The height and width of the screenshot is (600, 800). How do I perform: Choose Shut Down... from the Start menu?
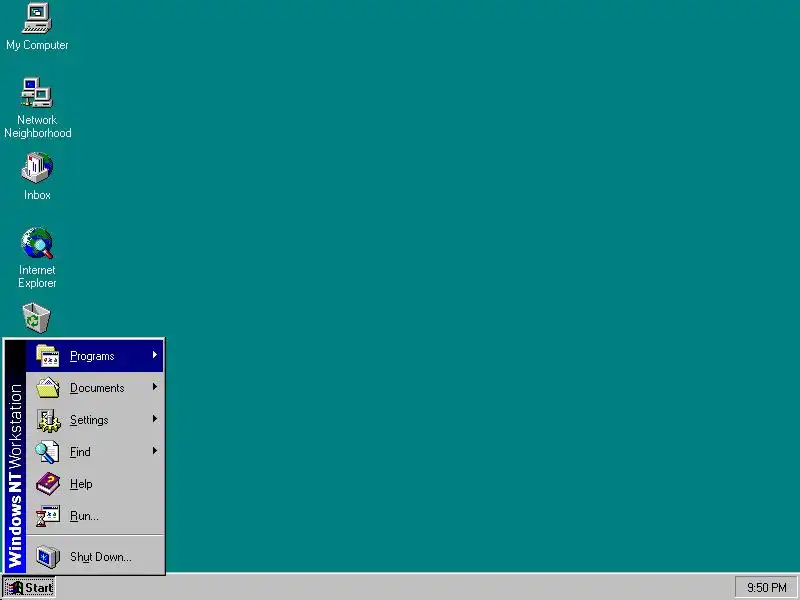pos(95,557)
